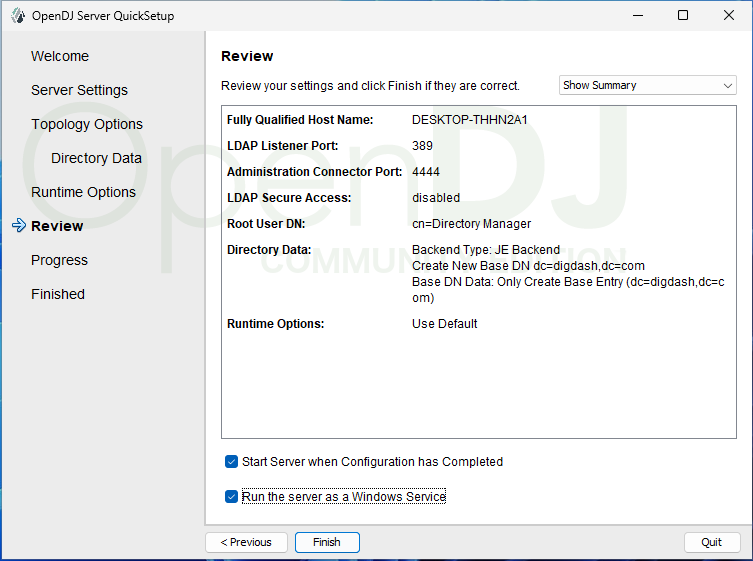Maximize the QuickSetup window
Viewport: 753px width, 561px height.
(x=682, y=15)
